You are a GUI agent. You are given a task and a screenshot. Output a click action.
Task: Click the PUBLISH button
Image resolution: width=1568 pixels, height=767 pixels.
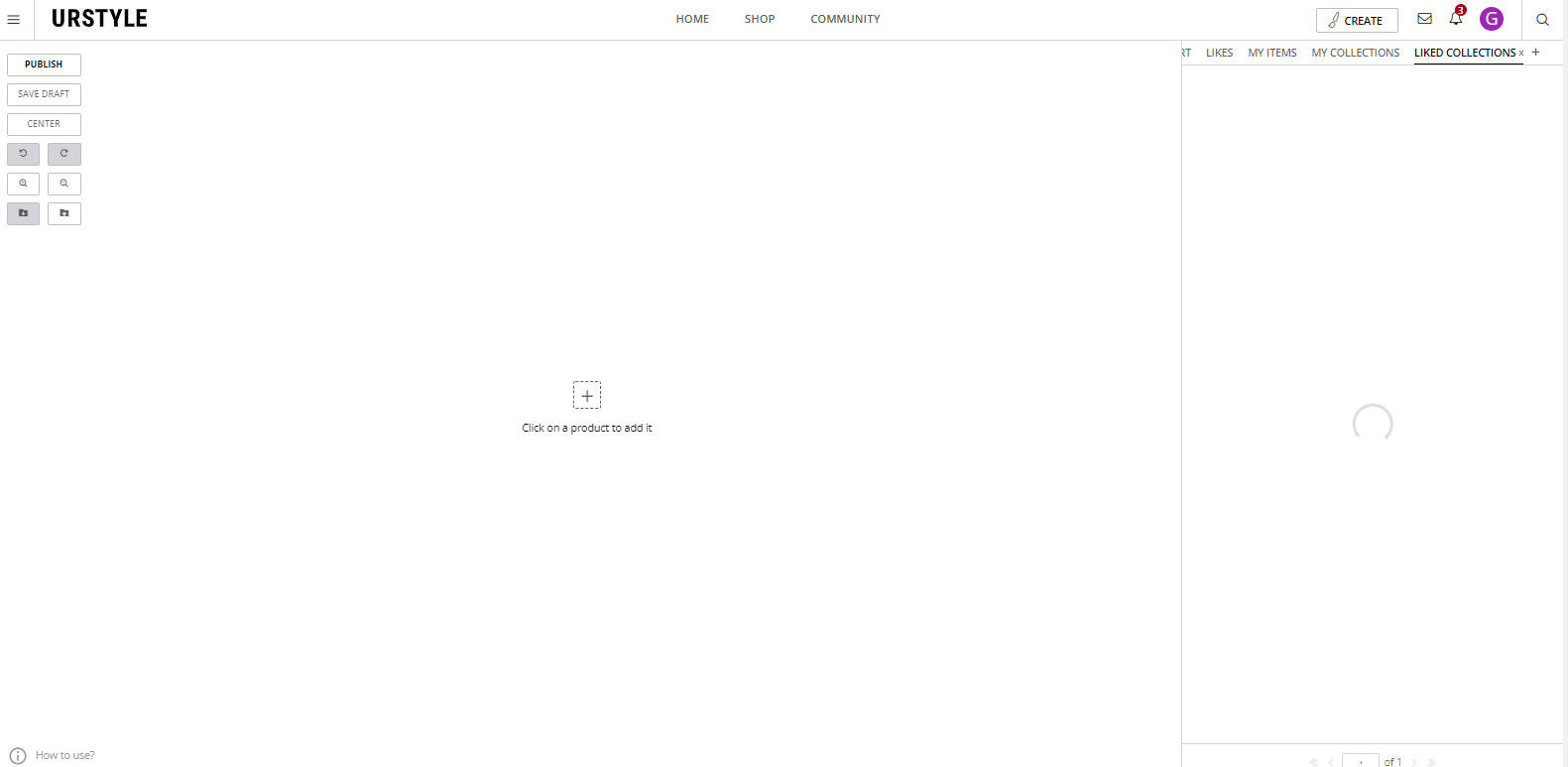pos(44,64)
